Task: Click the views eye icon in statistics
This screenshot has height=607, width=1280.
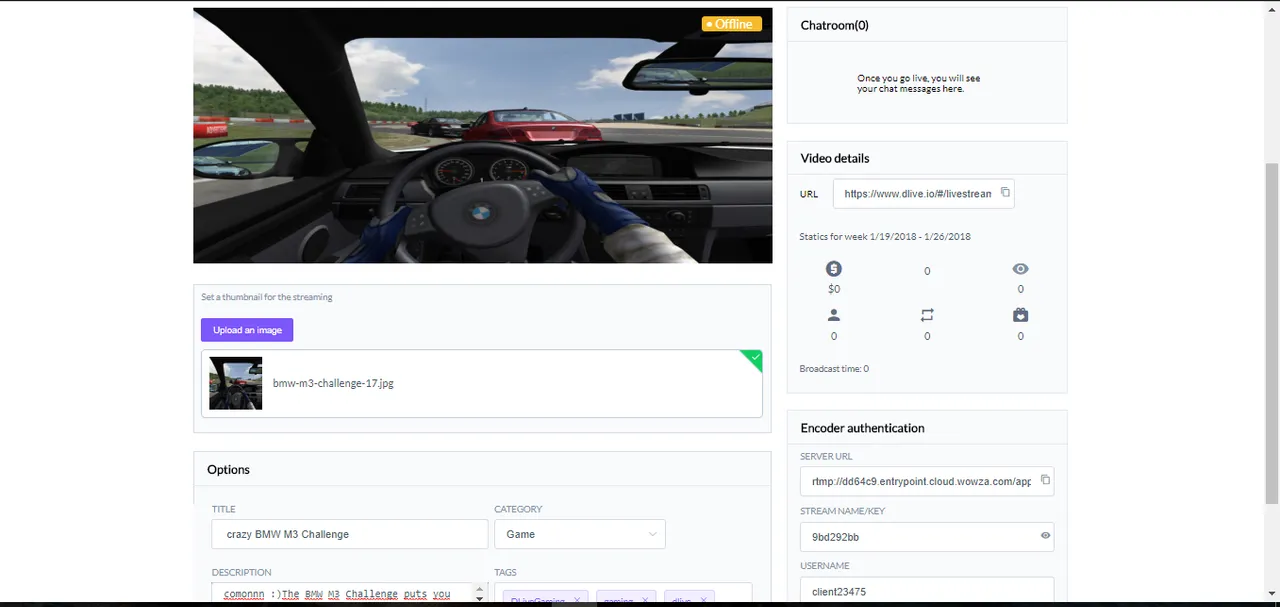Action: pyautogui.click(x=1020, y=269)
